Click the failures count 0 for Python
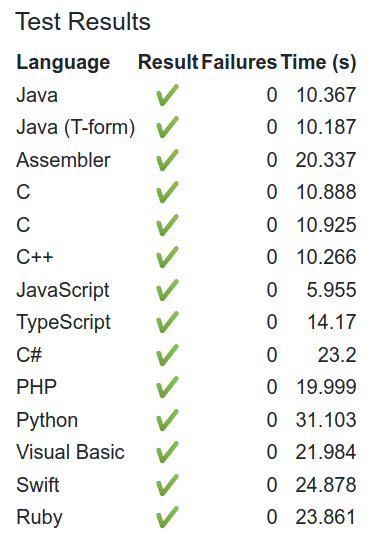Screen dimensions: 380x542 coord(272,420)
